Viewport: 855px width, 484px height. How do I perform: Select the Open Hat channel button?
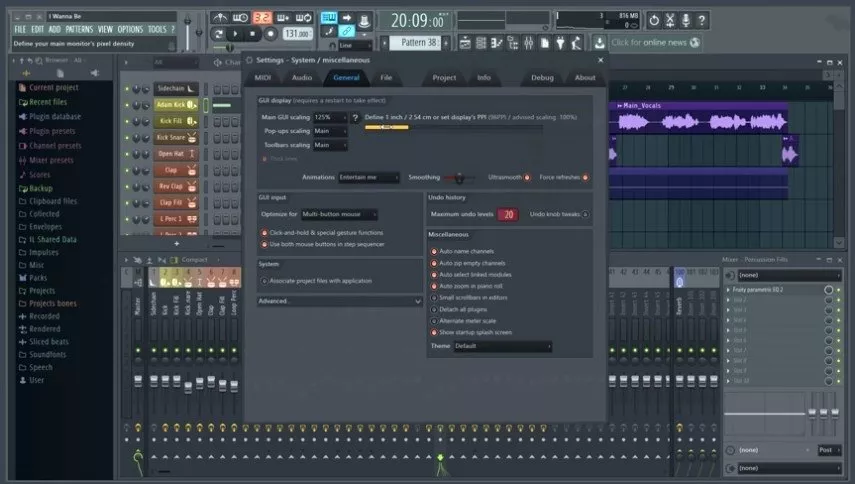(x=176, y=154)
